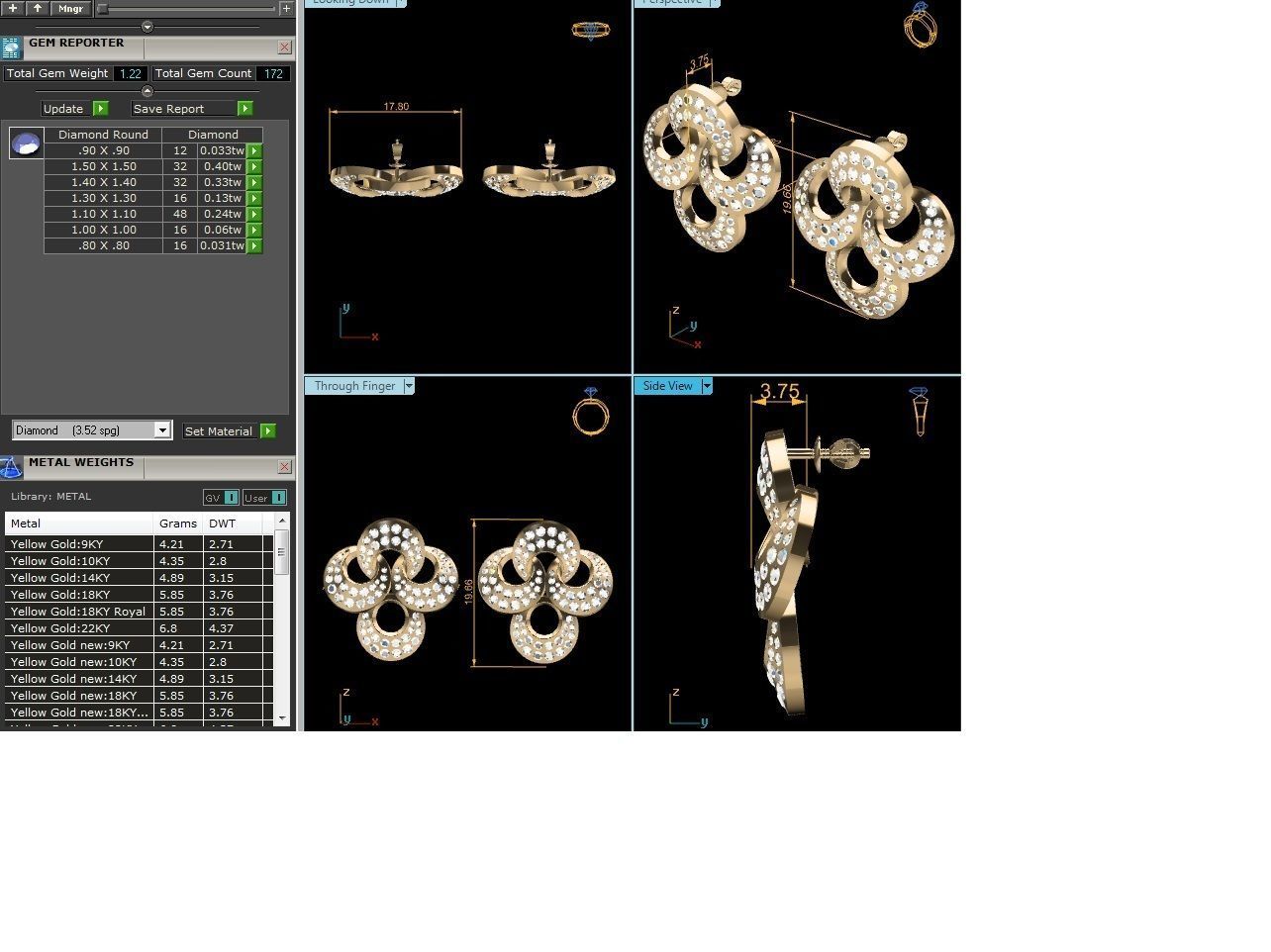1271x952 pixels.
Task: Click the up arrow button near Mngr
Action: coord(37,8)
